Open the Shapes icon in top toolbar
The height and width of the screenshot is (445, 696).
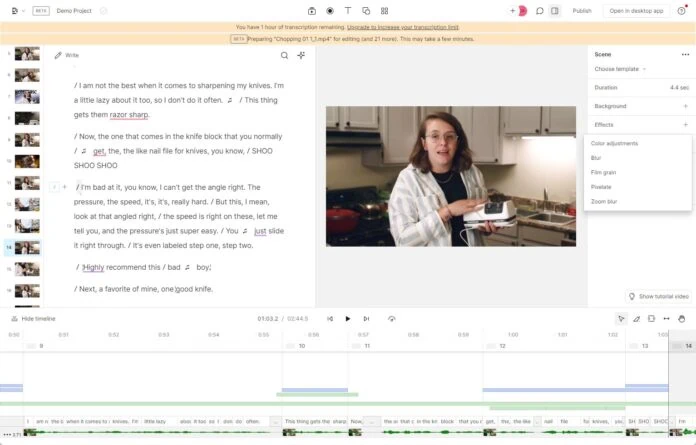click(x=366, y=11)
